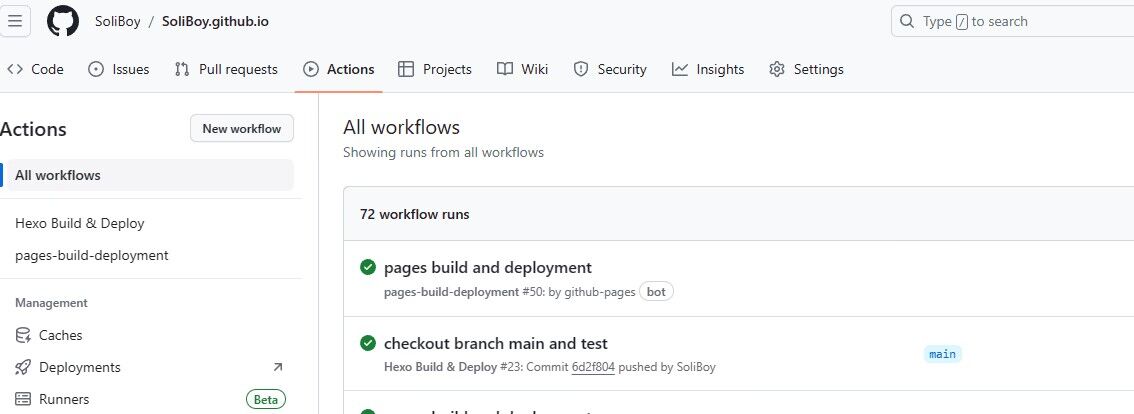Click the Settings gear icon
The height and width of the screenshot is (414, 1134).
777,69
